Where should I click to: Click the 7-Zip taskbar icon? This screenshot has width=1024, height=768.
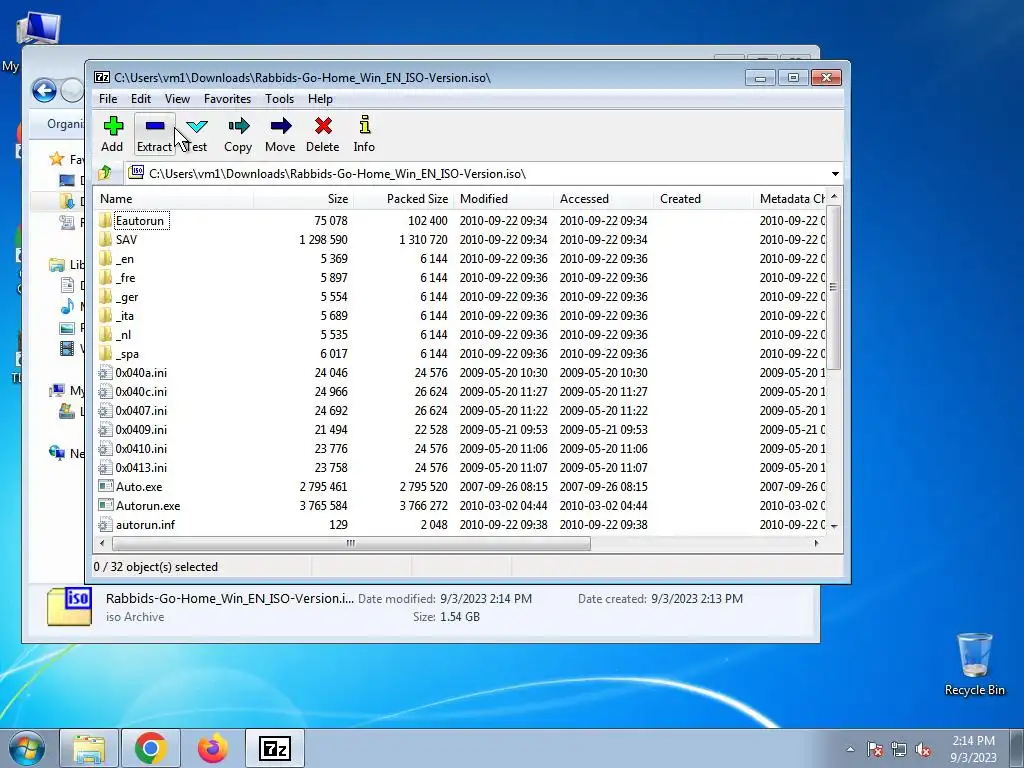275,748
